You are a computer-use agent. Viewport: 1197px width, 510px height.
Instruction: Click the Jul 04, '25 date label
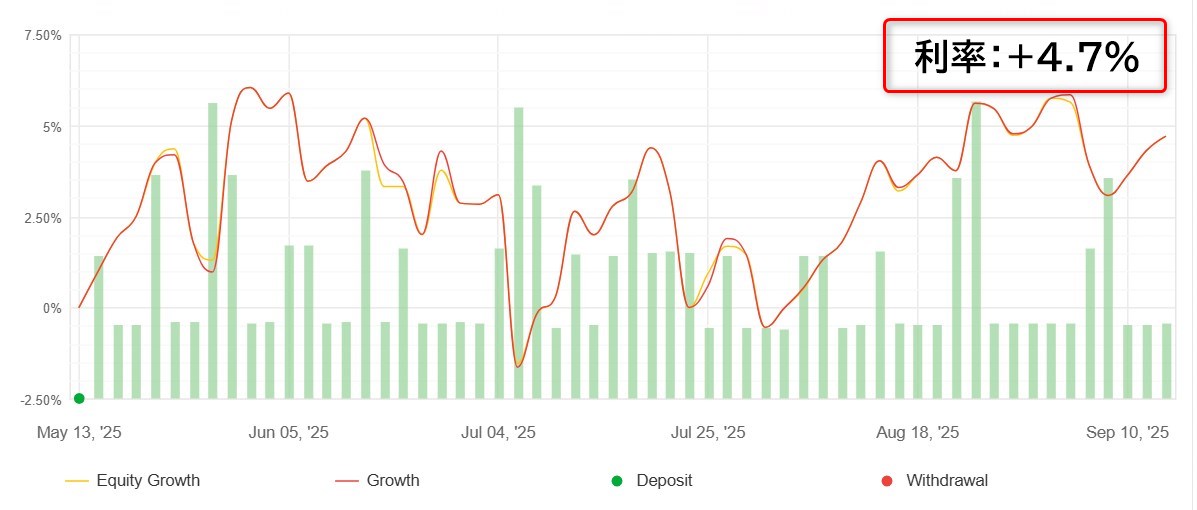[498, 433]
